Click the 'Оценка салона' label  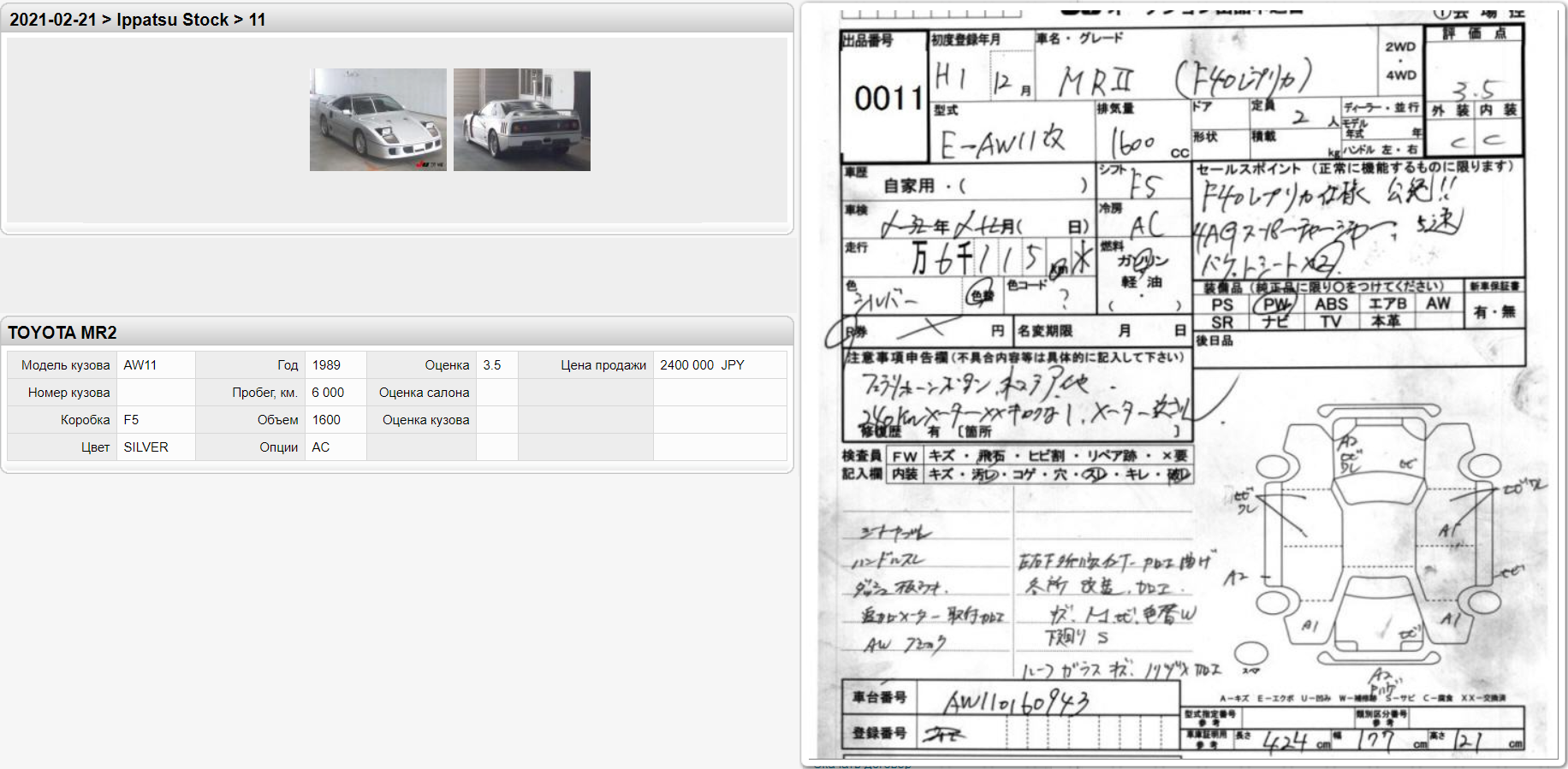(425, 393)
